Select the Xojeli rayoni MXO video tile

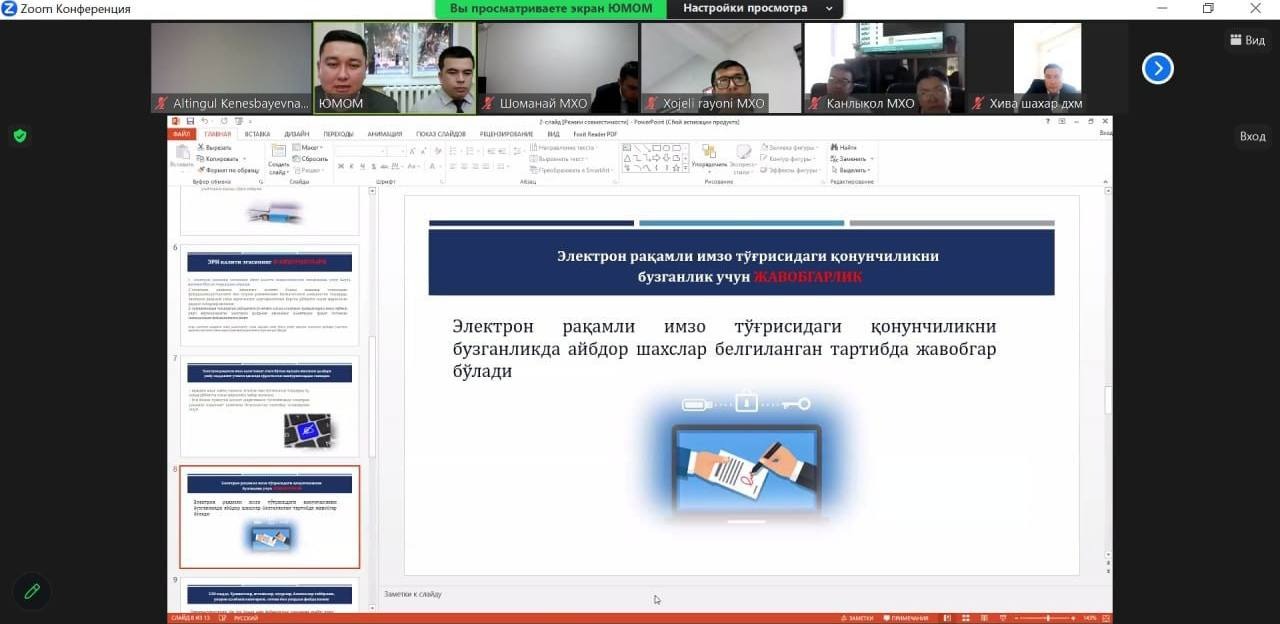720,68
